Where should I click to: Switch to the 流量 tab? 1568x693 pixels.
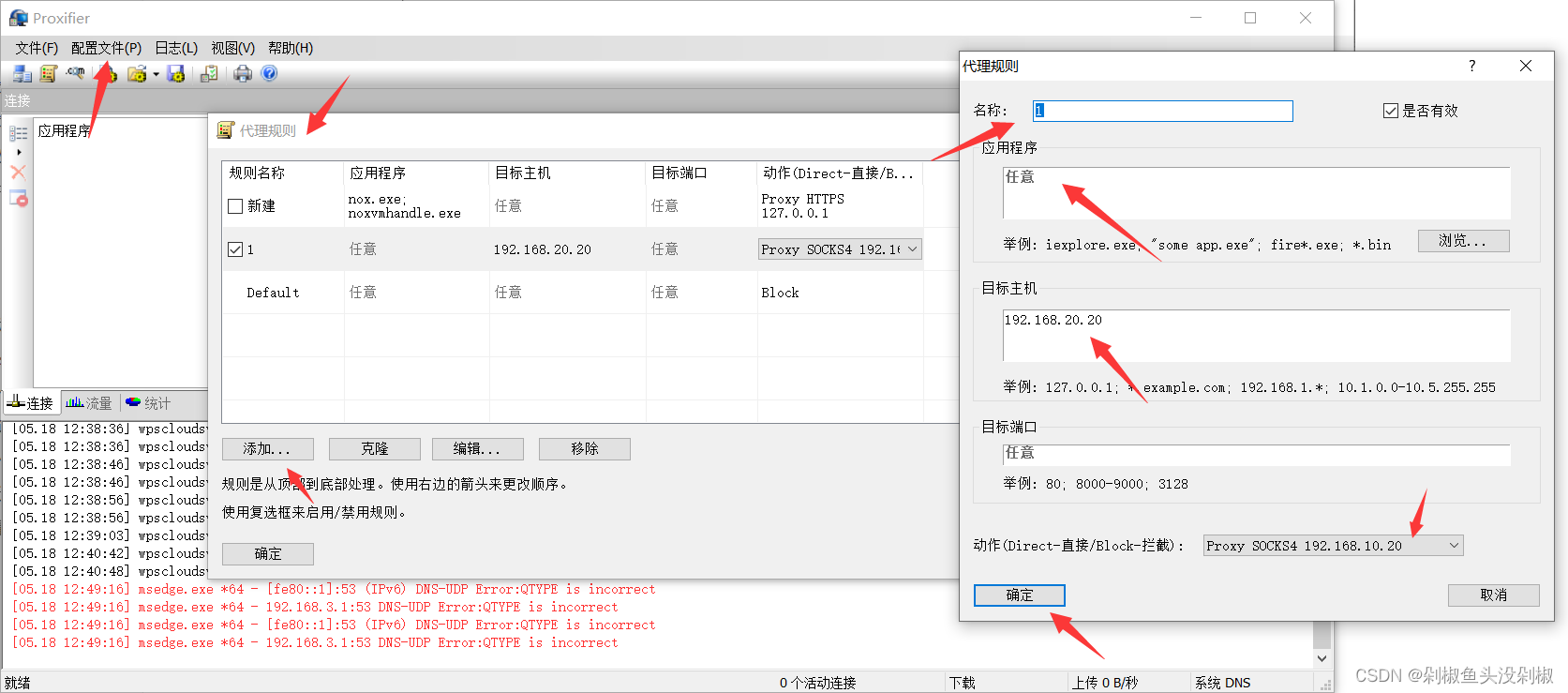(89, 403)
